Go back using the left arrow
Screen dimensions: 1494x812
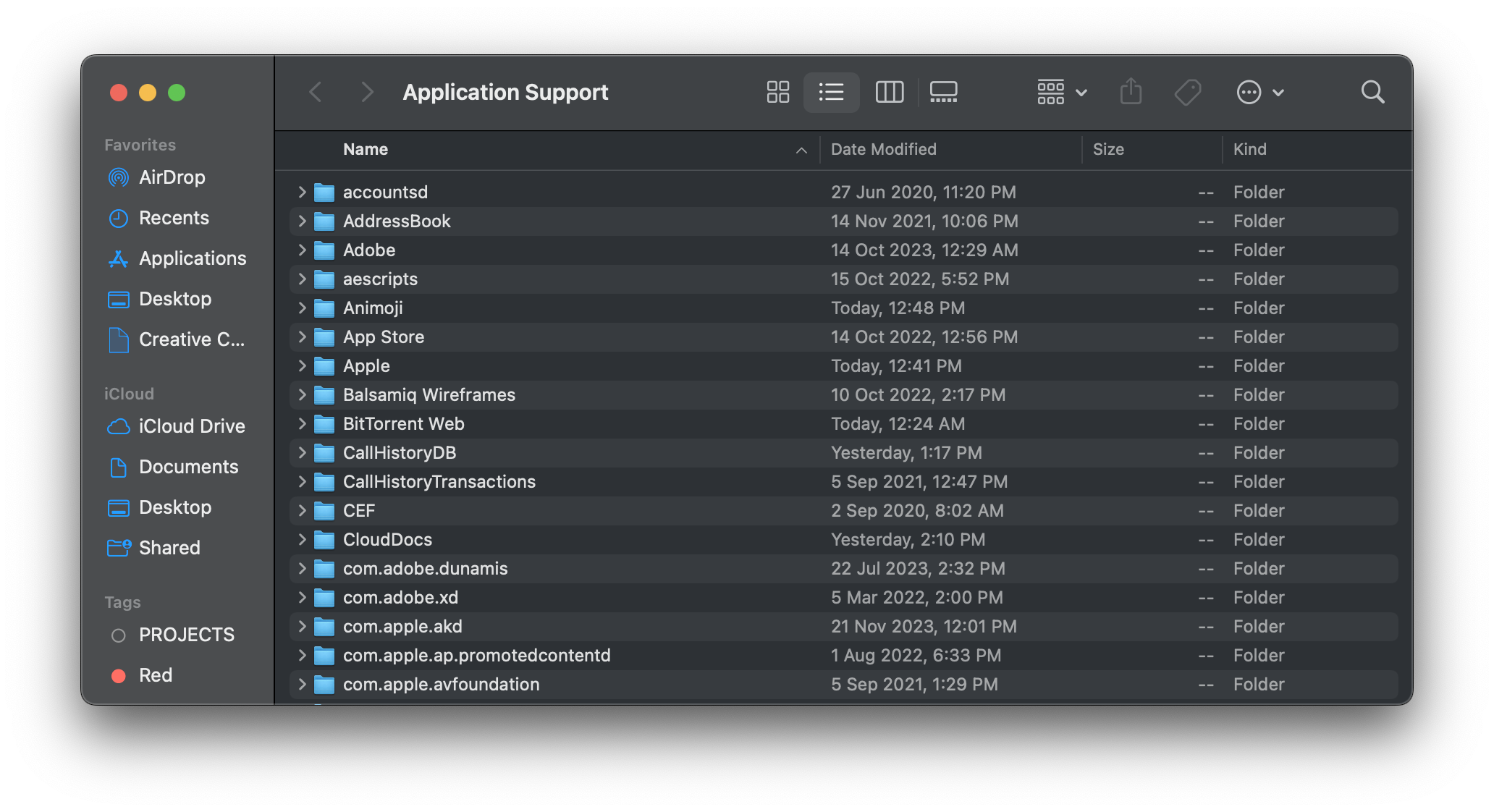(x=316, y=92)
